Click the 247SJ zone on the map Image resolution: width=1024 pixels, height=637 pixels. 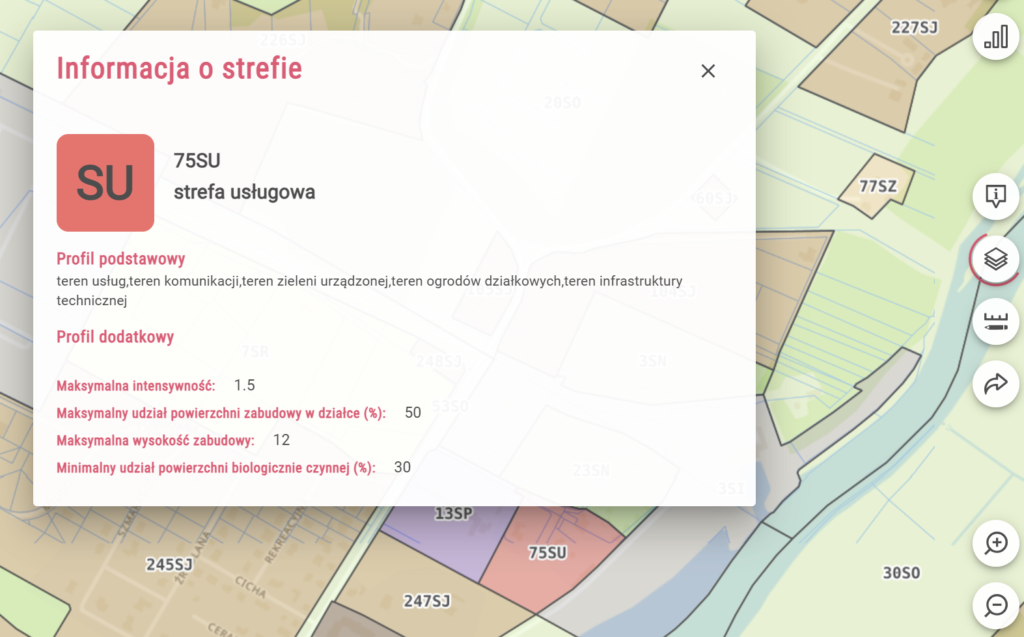(x=426, y=601)
